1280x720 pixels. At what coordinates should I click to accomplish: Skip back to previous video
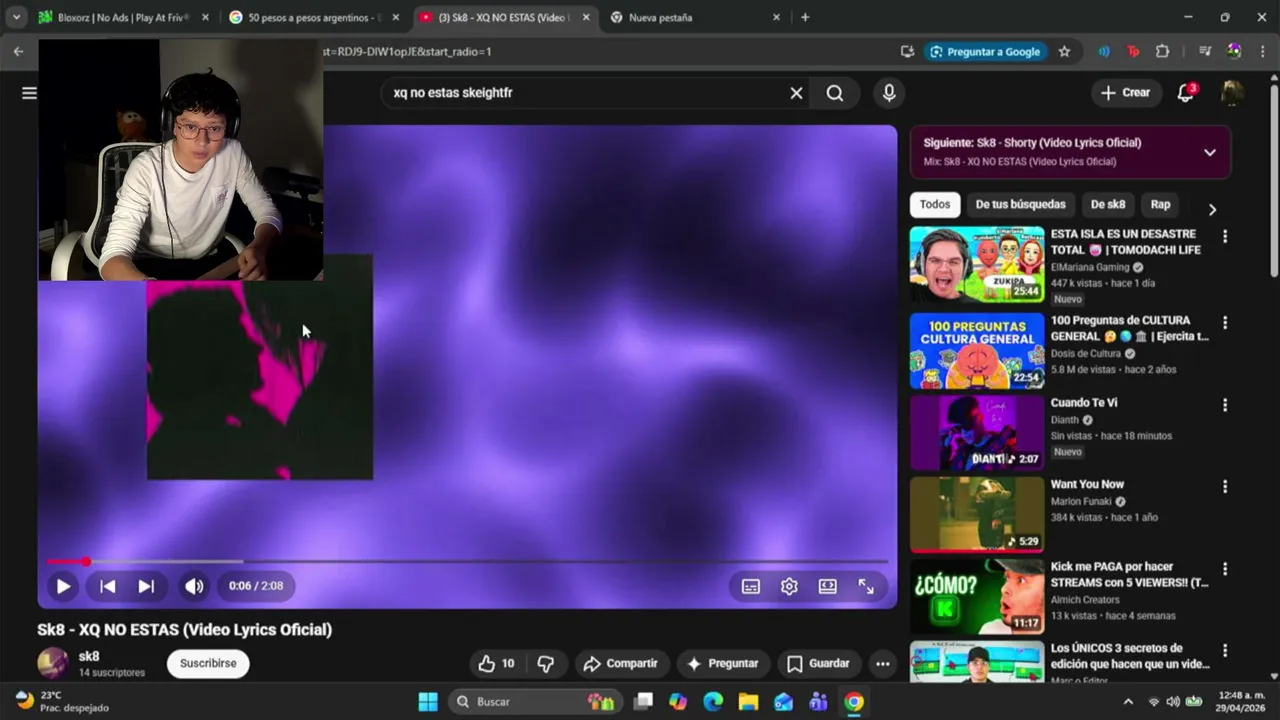(107, 587)
